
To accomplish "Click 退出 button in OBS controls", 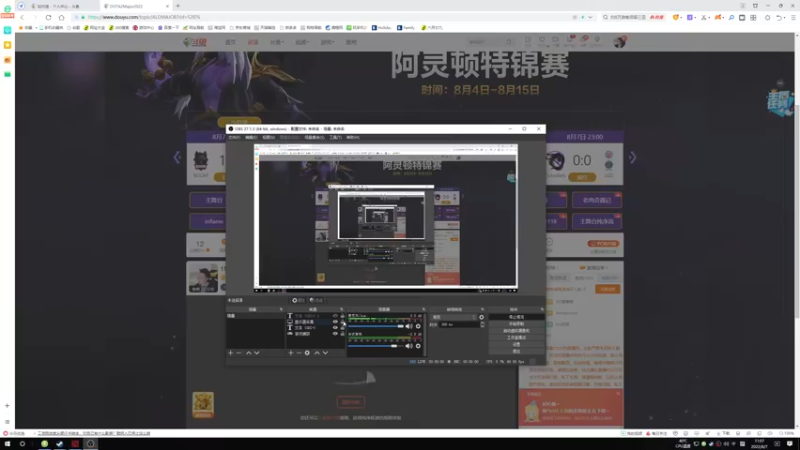I will tap(516, 351).
